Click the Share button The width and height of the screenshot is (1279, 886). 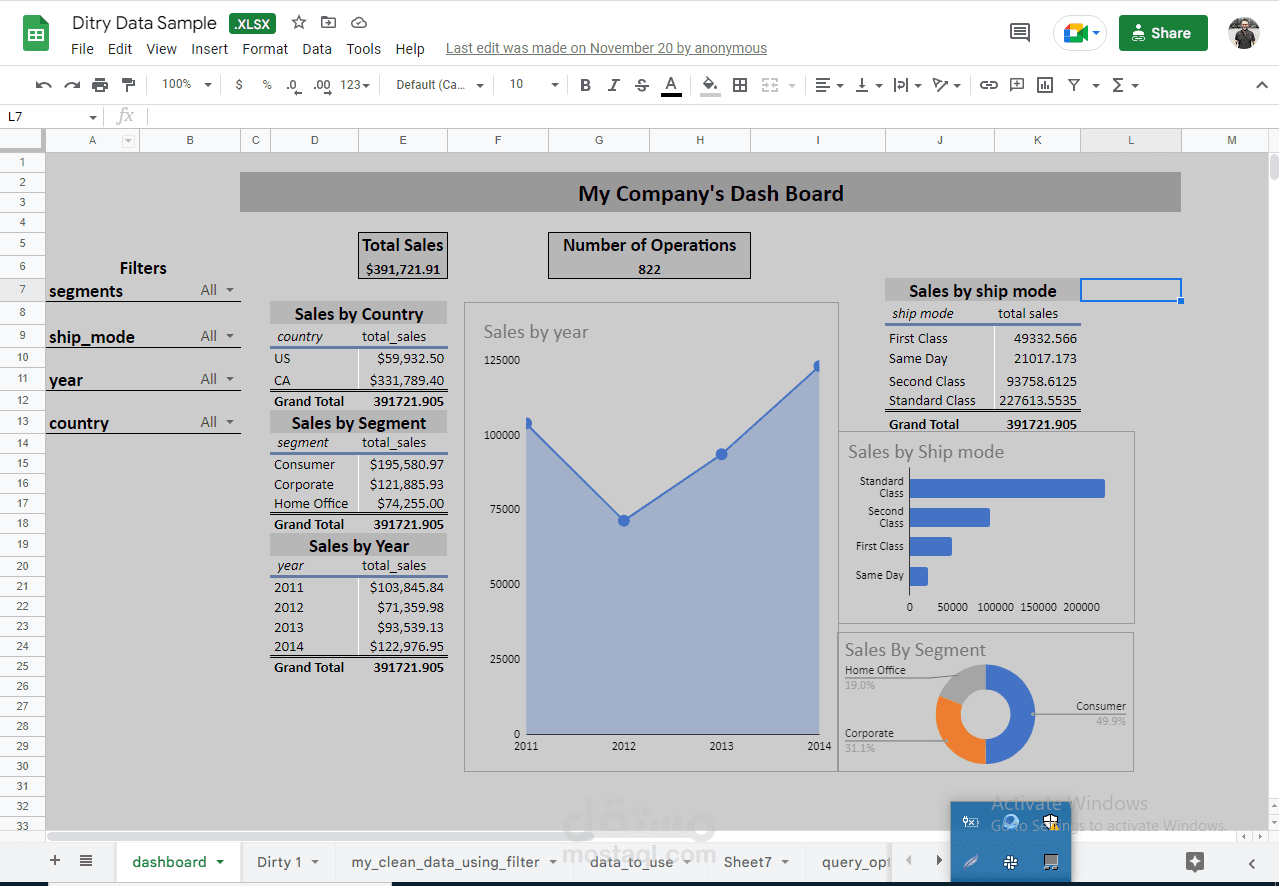(1163, 32)
